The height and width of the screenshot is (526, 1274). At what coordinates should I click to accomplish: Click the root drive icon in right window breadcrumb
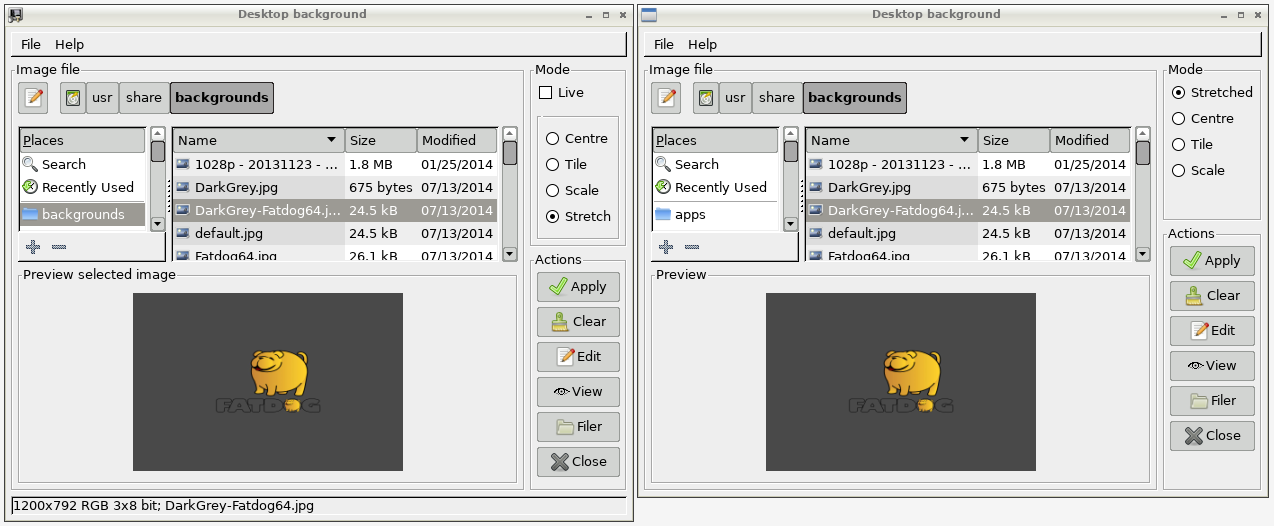(x=706, y=98)
